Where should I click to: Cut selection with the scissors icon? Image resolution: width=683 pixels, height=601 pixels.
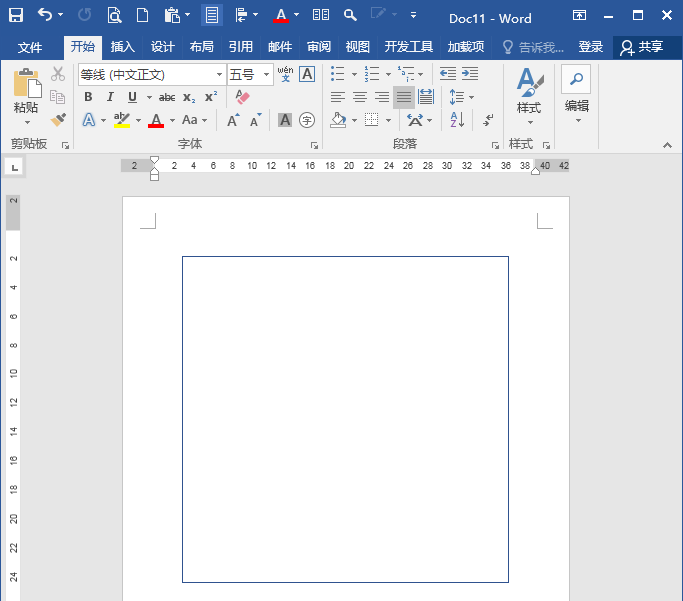pyautogui.click(x=57, y=74)
